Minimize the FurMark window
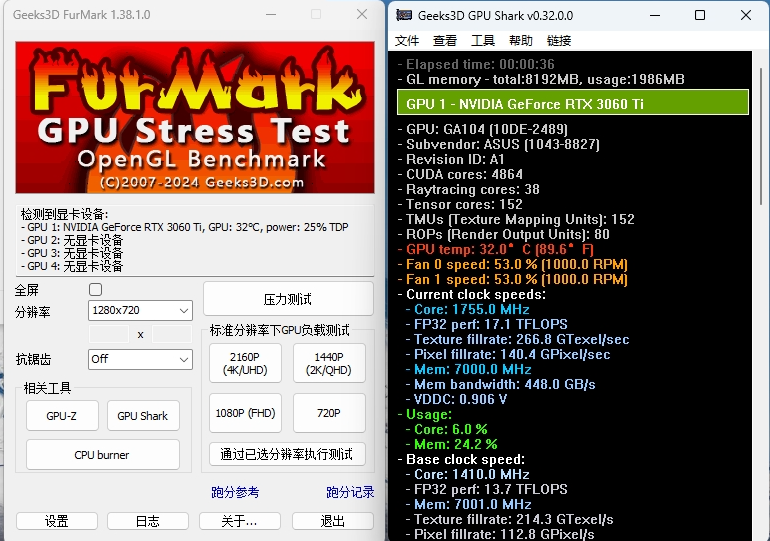The image size is (770, 541). click(271, 14)
